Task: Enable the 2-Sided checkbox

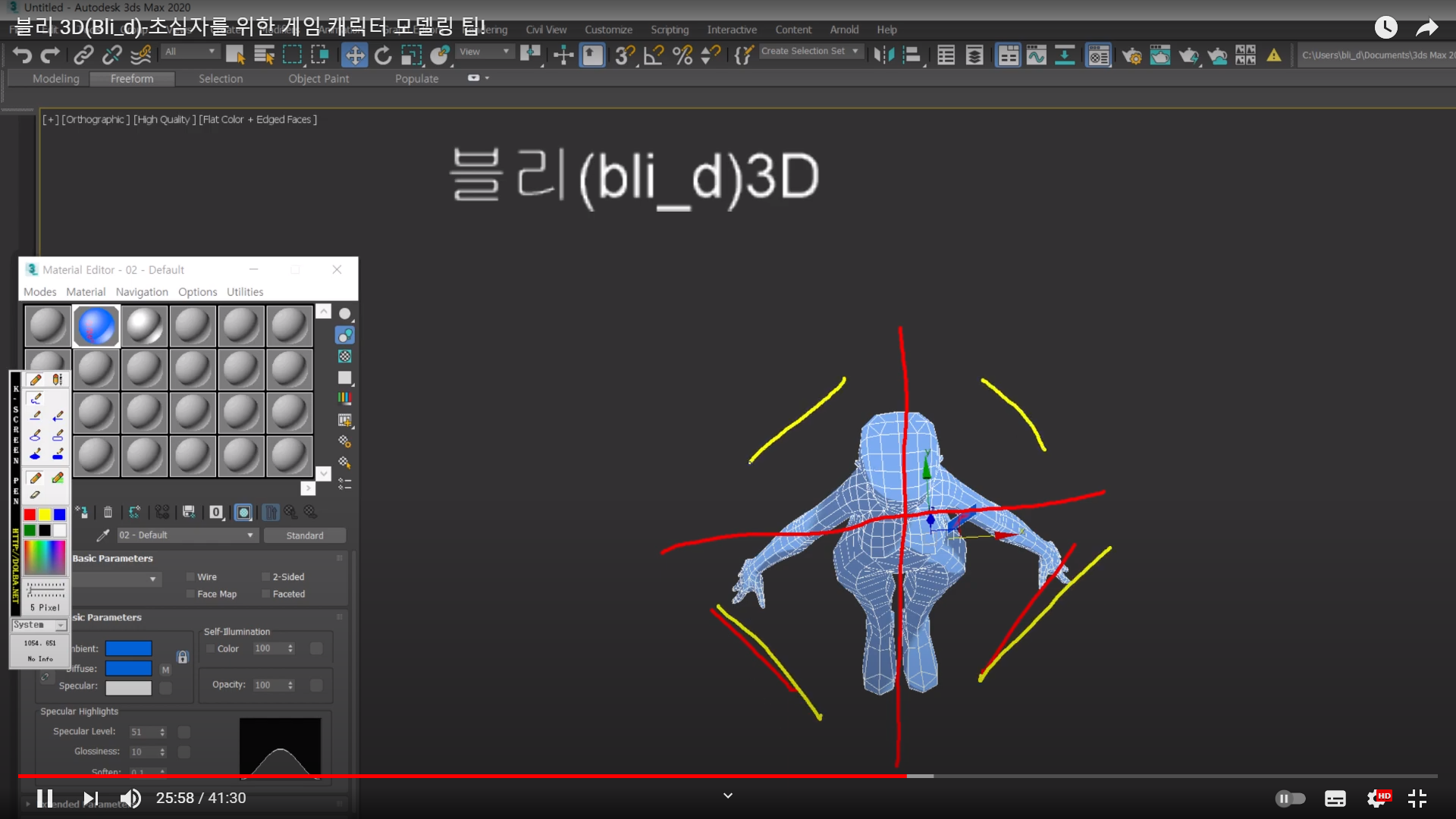Action: point(266,577)
